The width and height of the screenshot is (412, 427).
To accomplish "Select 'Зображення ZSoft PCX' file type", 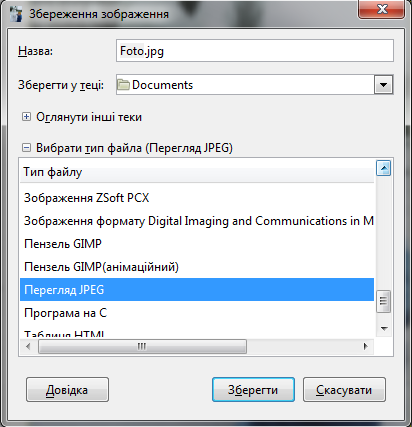I will click(197, 198).
